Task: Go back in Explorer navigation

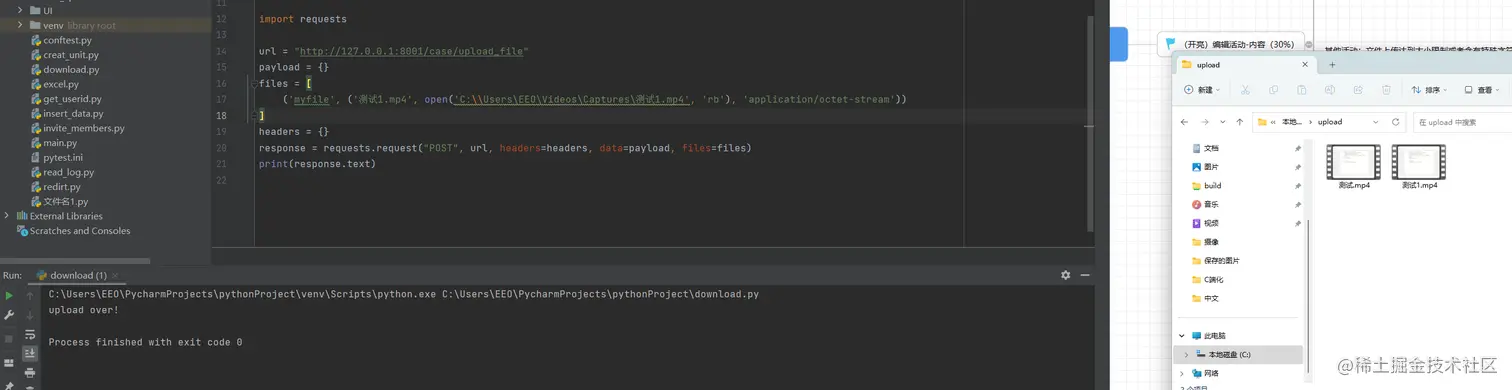Action: click(x=1185, y=122)
